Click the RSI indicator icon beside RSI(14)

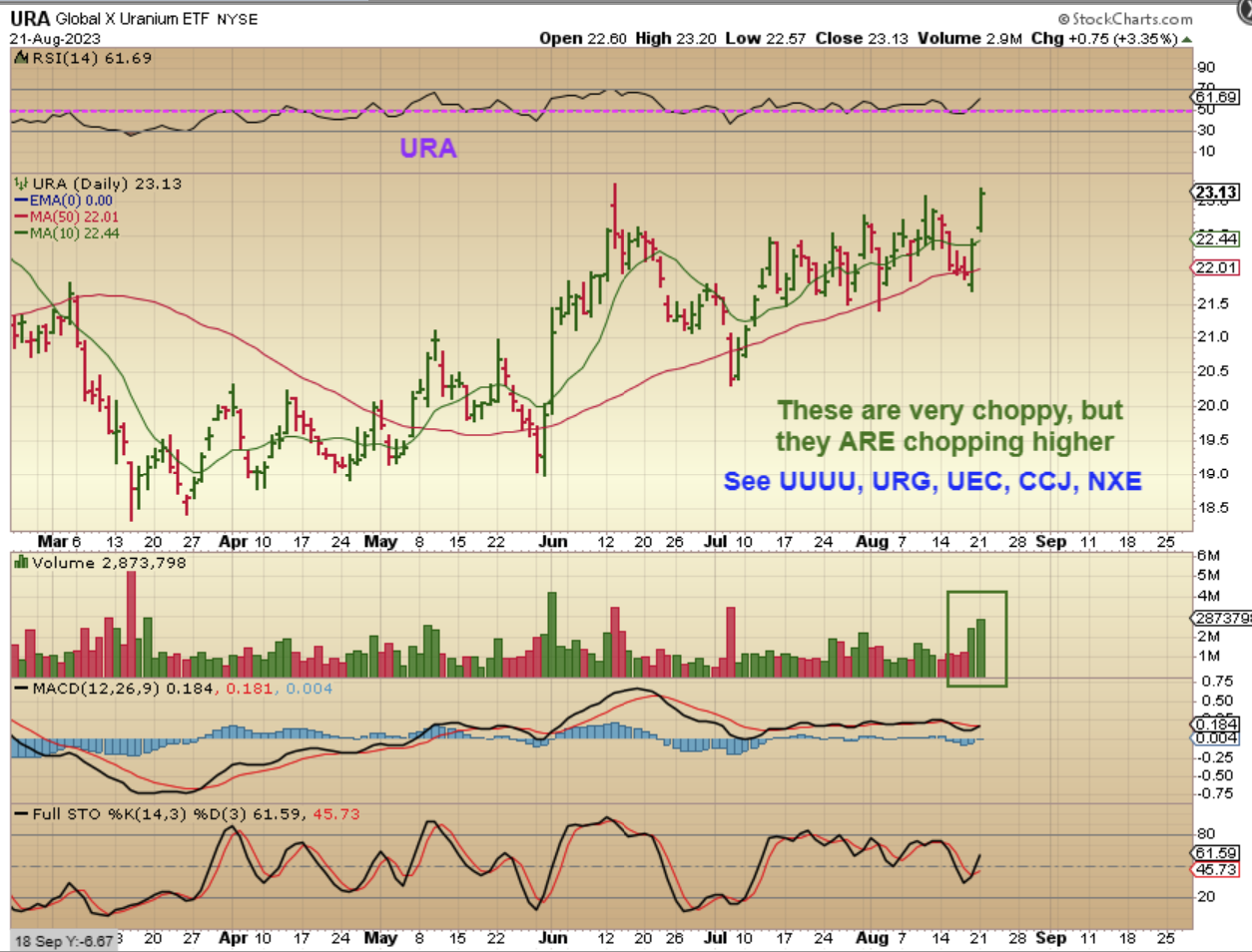pos(21,58)
